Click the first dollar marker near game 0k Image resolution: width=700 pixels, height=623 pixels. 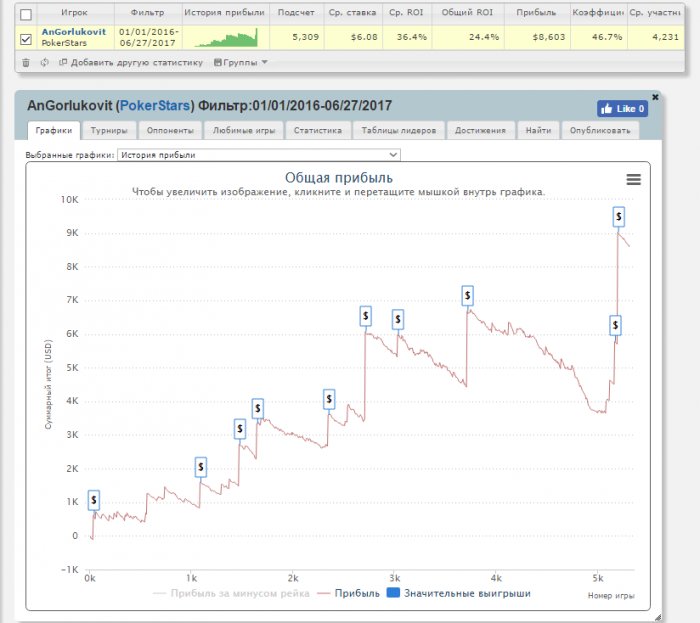[94, 500]
